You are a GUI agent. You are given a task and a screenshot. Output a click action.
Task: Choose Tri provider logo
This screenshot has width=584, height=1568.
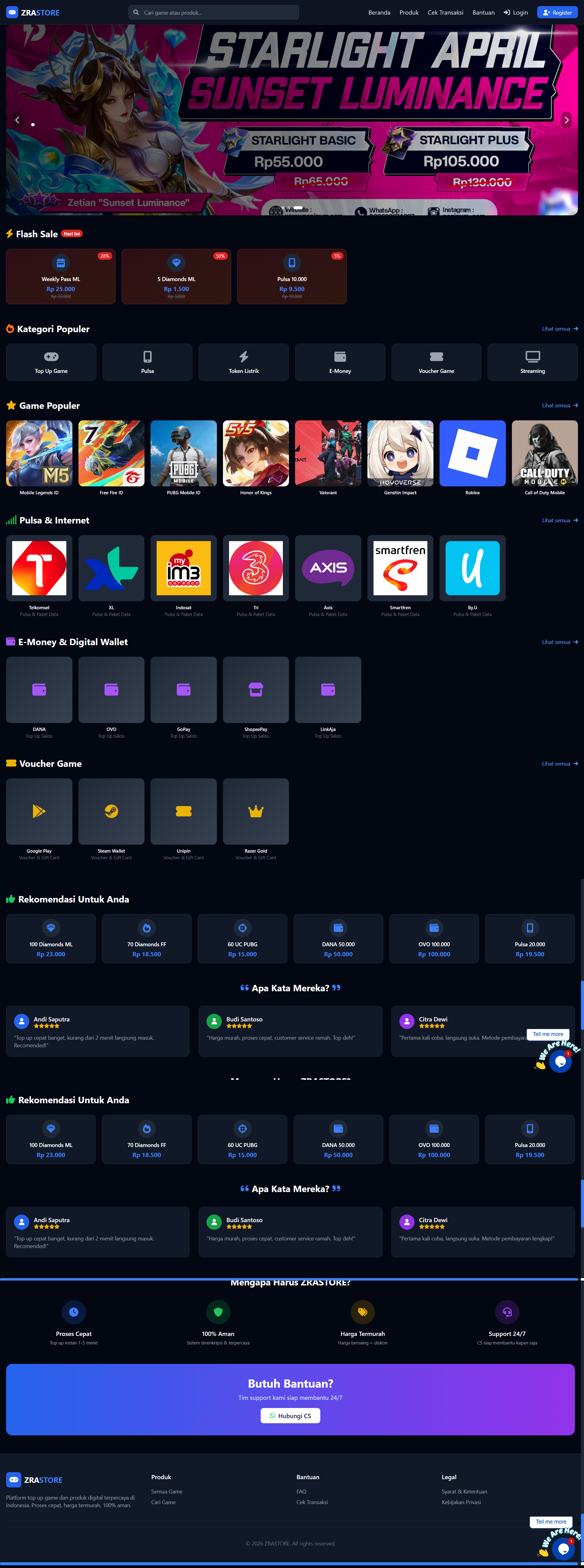[256, 568]
